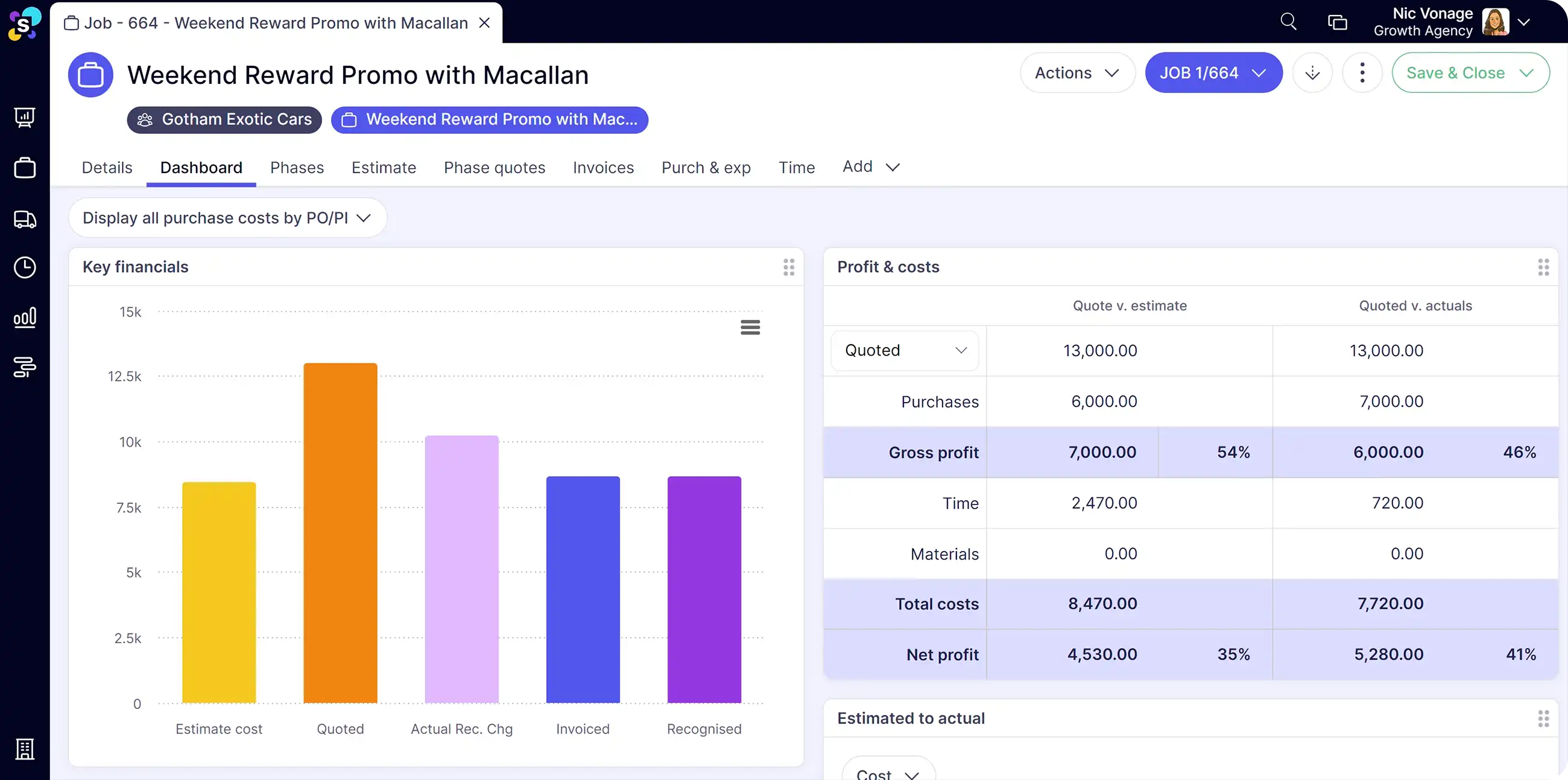Close the Job 664 tab
Viewport: 1568px width, 780px height.
click(484, 22)
